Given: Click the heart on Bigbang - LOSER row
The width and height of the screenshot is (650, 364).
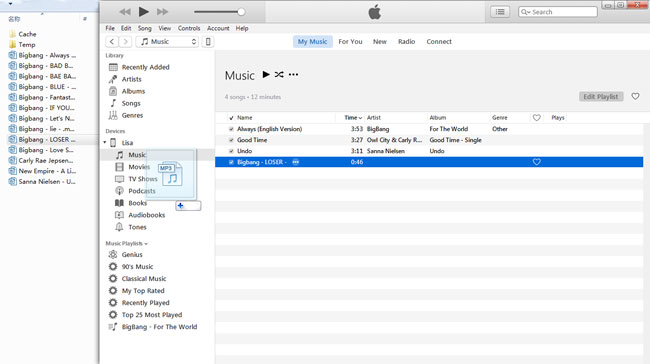Looking at the screenshot, I should click(x=536, y=162).
